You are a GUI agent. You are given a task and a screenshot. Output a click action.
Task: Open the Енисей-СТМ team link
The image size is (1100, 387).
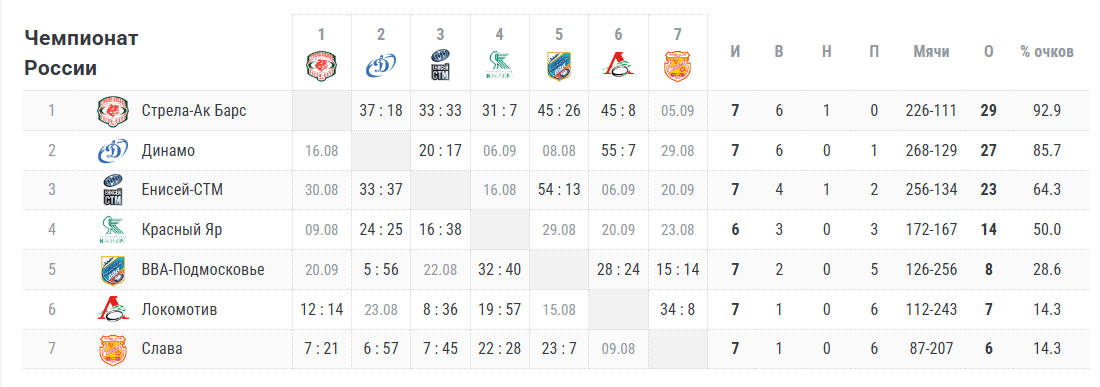180,189
